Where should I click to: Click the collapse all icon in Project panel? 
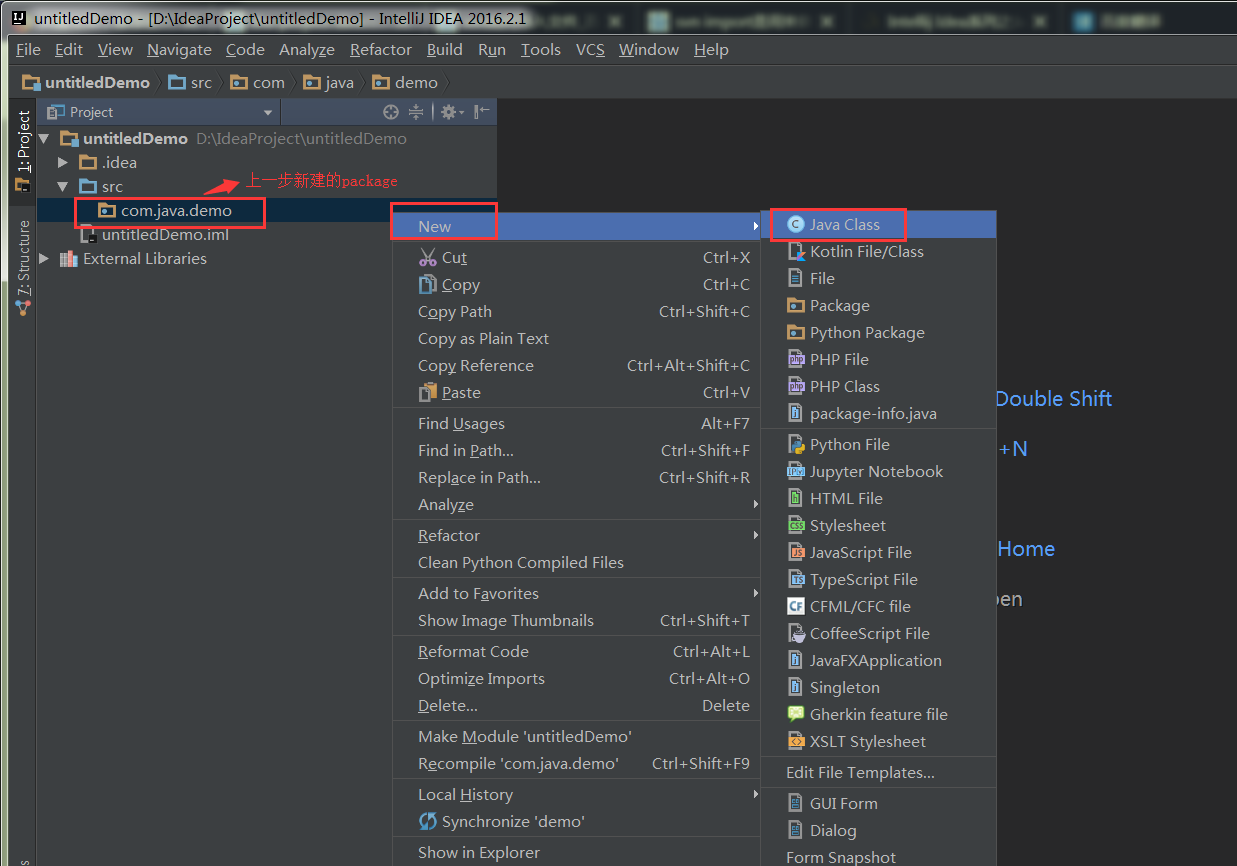tap(416, 112)
